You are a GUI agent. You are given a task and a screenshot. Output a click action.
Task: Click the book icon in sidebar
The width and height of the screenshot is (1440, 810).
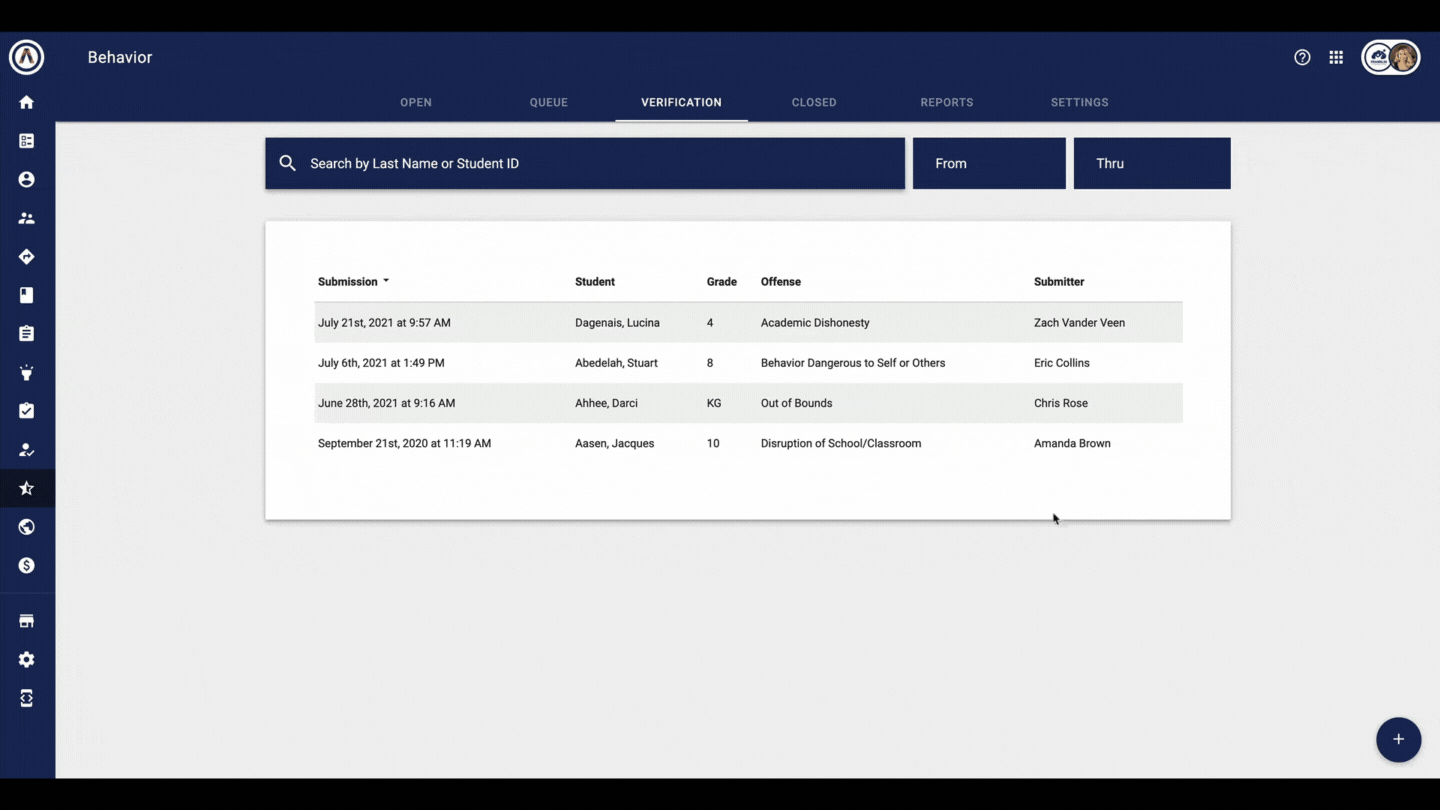27,295
